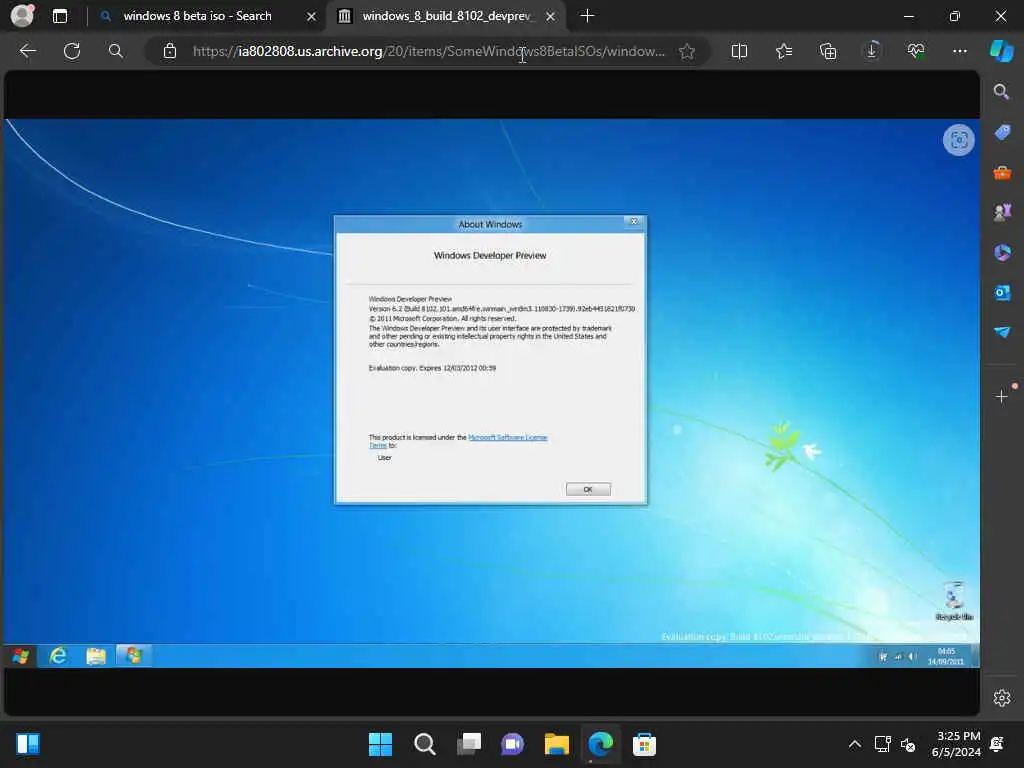Image resolution: width=1024 pixels, height=768 pixels.
Task: Open the Edge profile avatar
Action: (22, 15)
